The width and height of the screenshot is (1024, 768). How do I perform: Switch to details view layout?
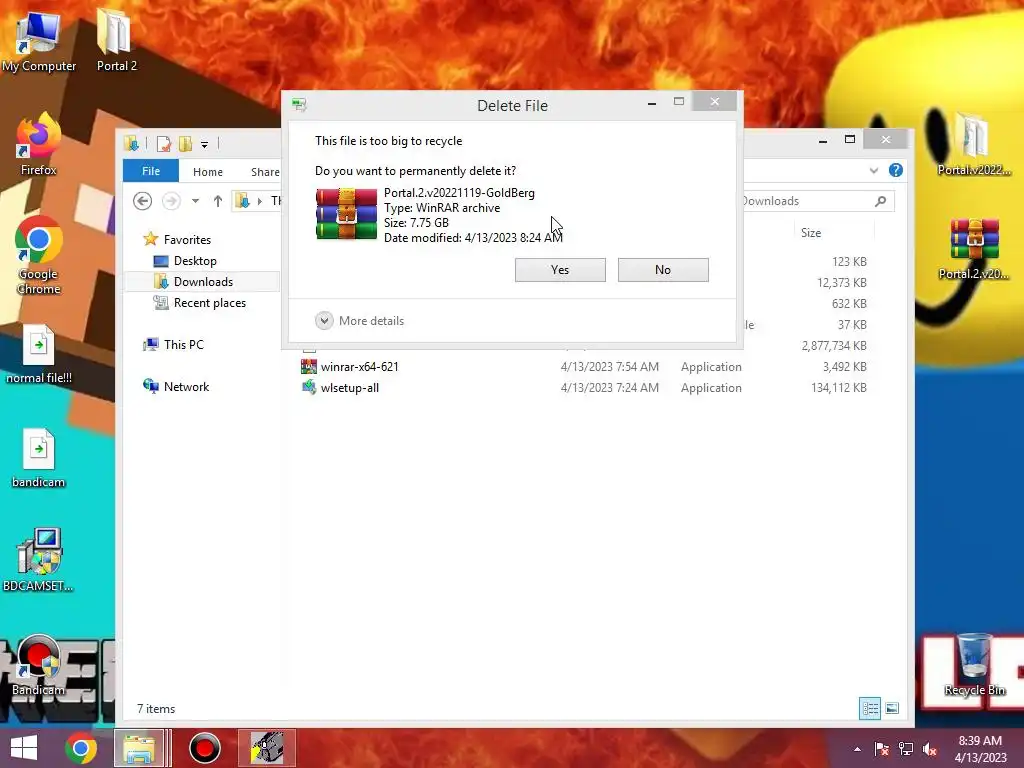pyautogui.click(x=869, y=708)
